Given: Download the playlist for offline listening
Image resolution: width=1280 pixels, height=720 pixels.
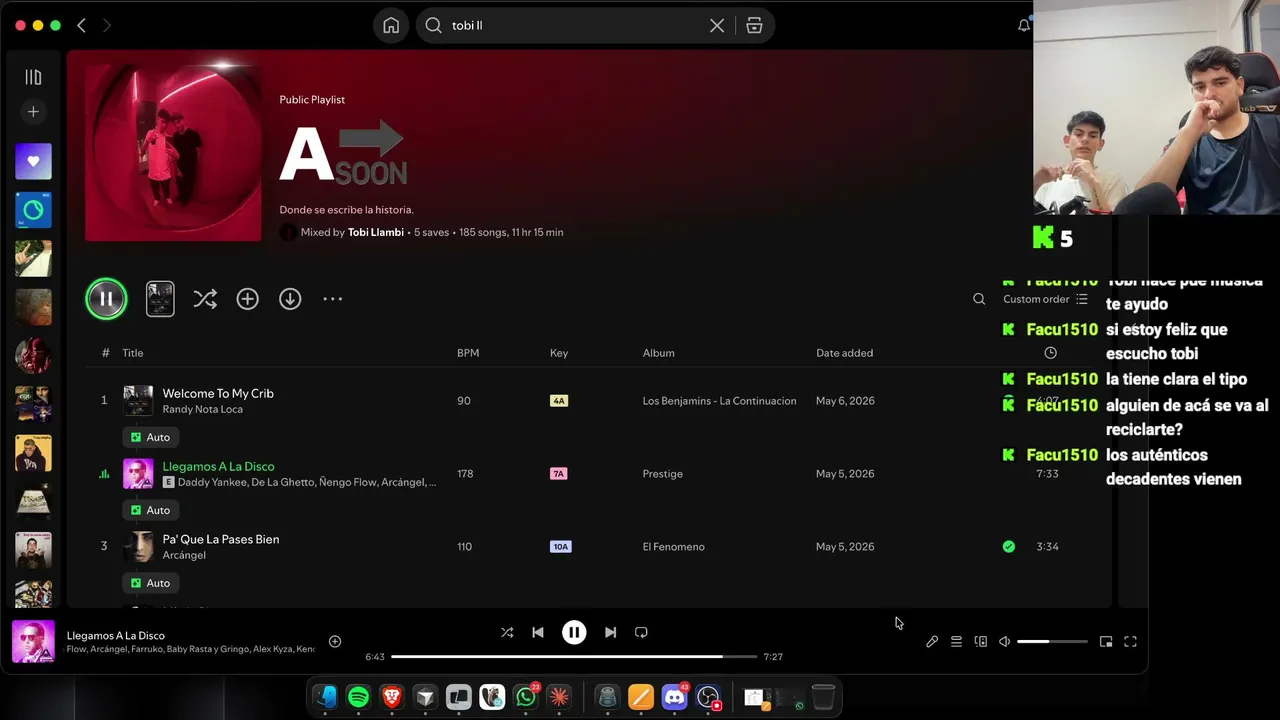Looking at the screenshot, I should (290, 299).
